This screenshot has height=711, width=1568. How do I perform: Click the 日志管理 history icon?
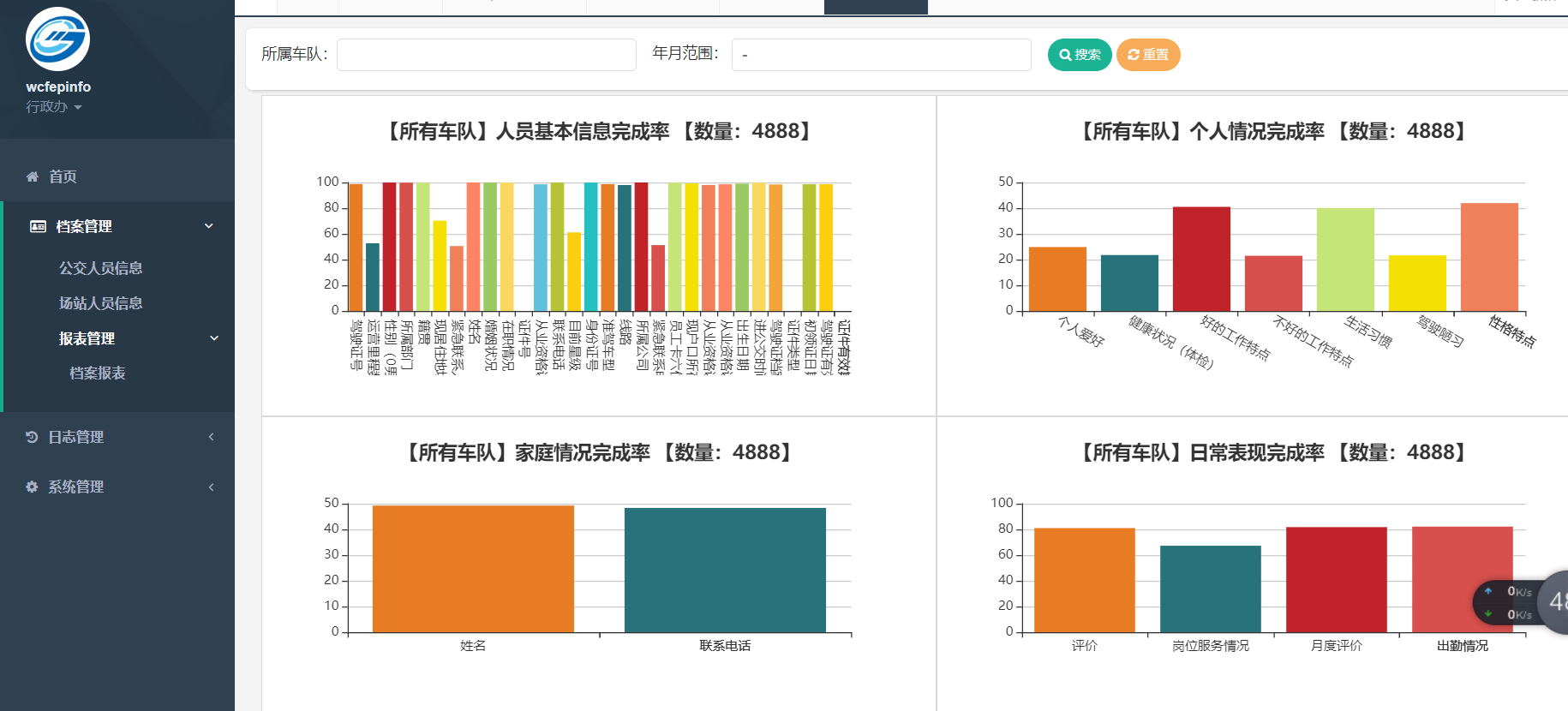coord(32,437)
